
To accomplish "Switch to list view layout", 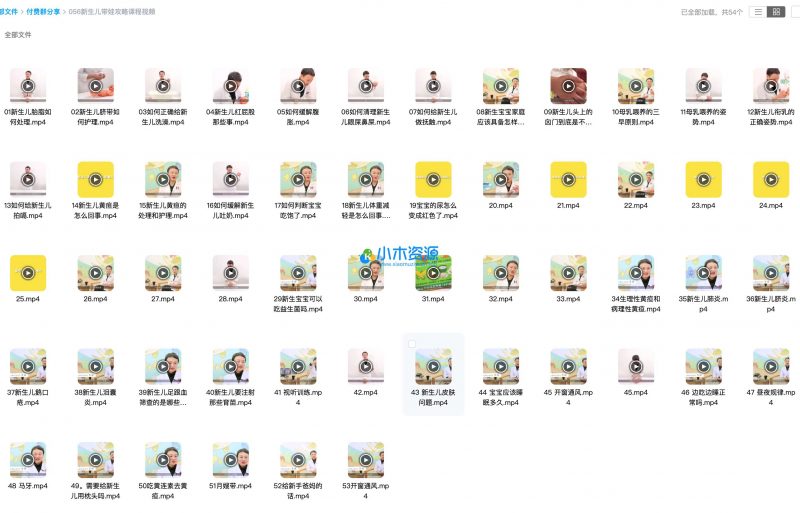I will (757, 12).
